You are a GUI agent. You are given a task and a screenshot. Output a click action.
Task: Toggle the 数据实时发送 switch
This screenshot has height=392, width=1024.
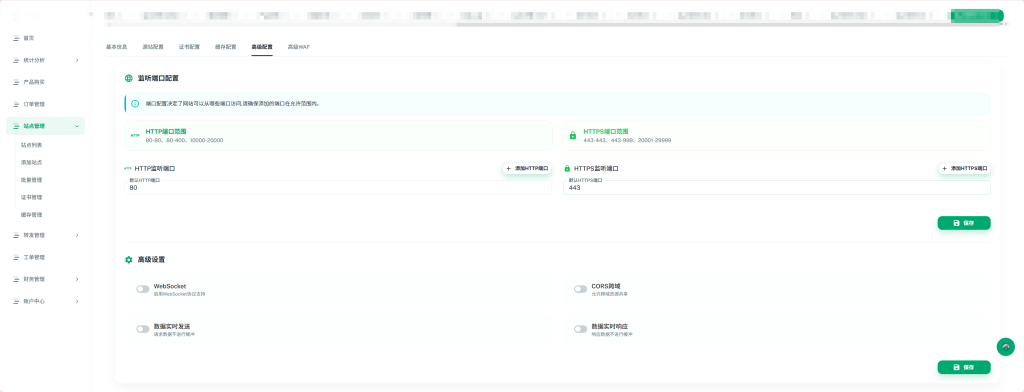pyautogui.click(x=142, y=329)
